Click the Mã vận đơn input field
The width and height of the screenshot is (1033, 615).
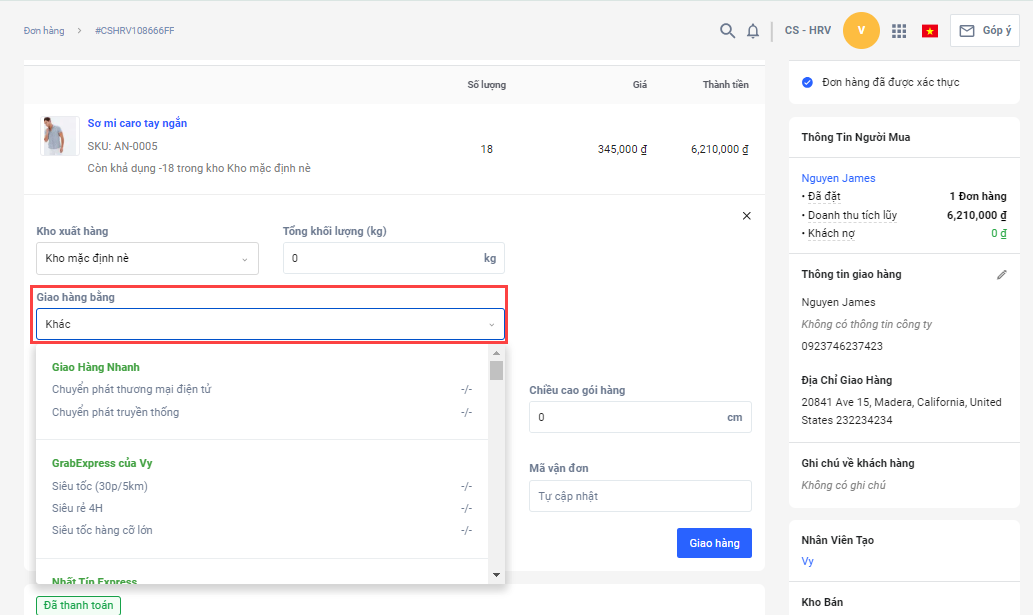point(639,496)
